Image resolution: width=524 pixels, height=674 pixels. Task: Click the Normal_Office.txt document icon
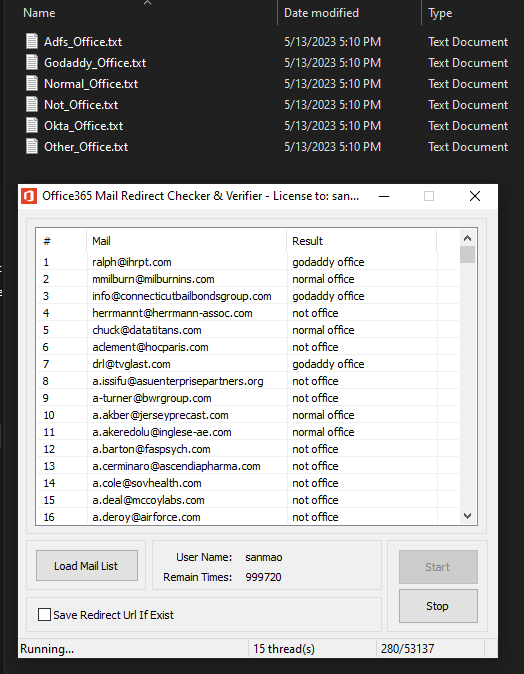(32, 83)
